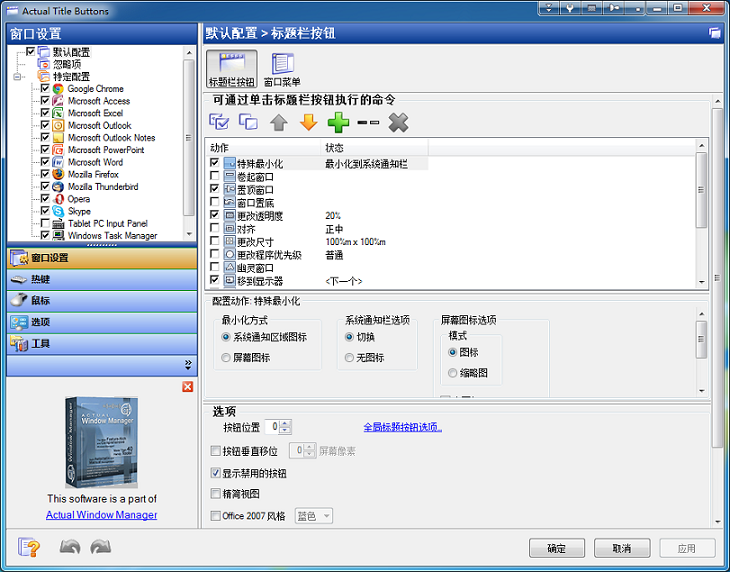Click the 确定 button
This screenshot has height=572, width=730.
coord(557,548)
